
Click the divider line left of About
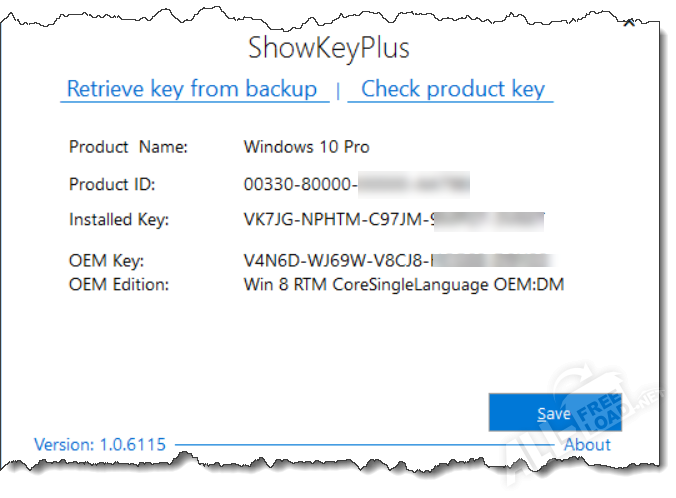[x=360, y=444]
